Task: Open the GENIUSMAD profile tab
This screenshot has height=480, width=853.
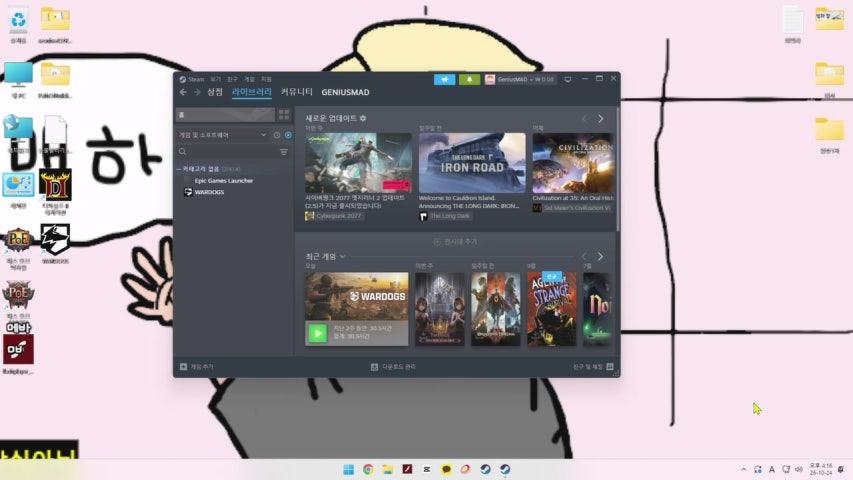Action: pyautogui.click(x=345, y=93)
